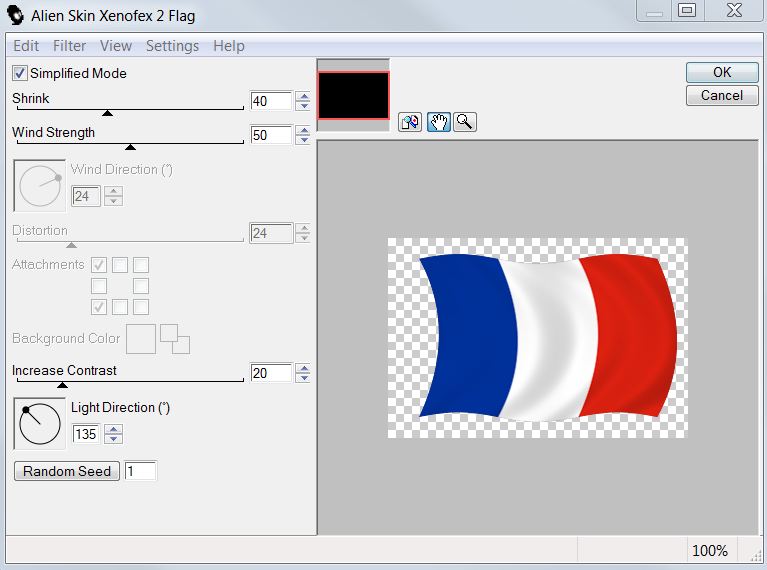Decrease the Increase Contrast value down arrow
The height and width of the screenshot is (570, 767).
[304, 378]
